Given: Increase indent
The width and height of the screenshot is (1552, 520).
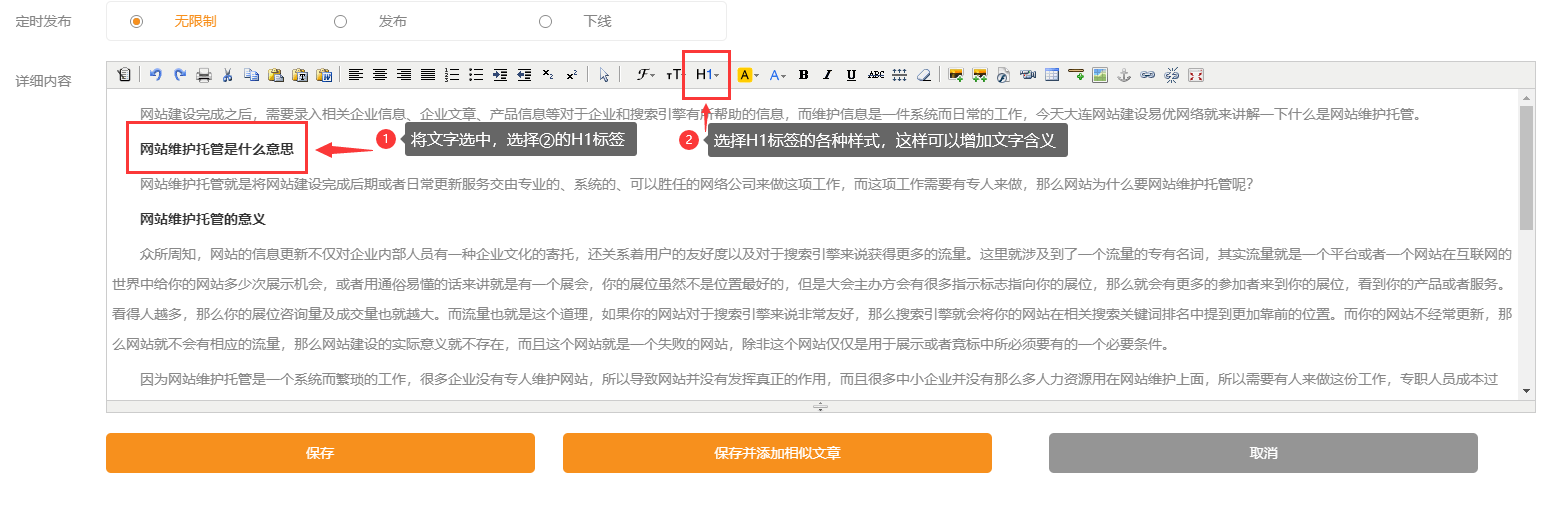Looking at the screenshot, I should pos(500,75).
